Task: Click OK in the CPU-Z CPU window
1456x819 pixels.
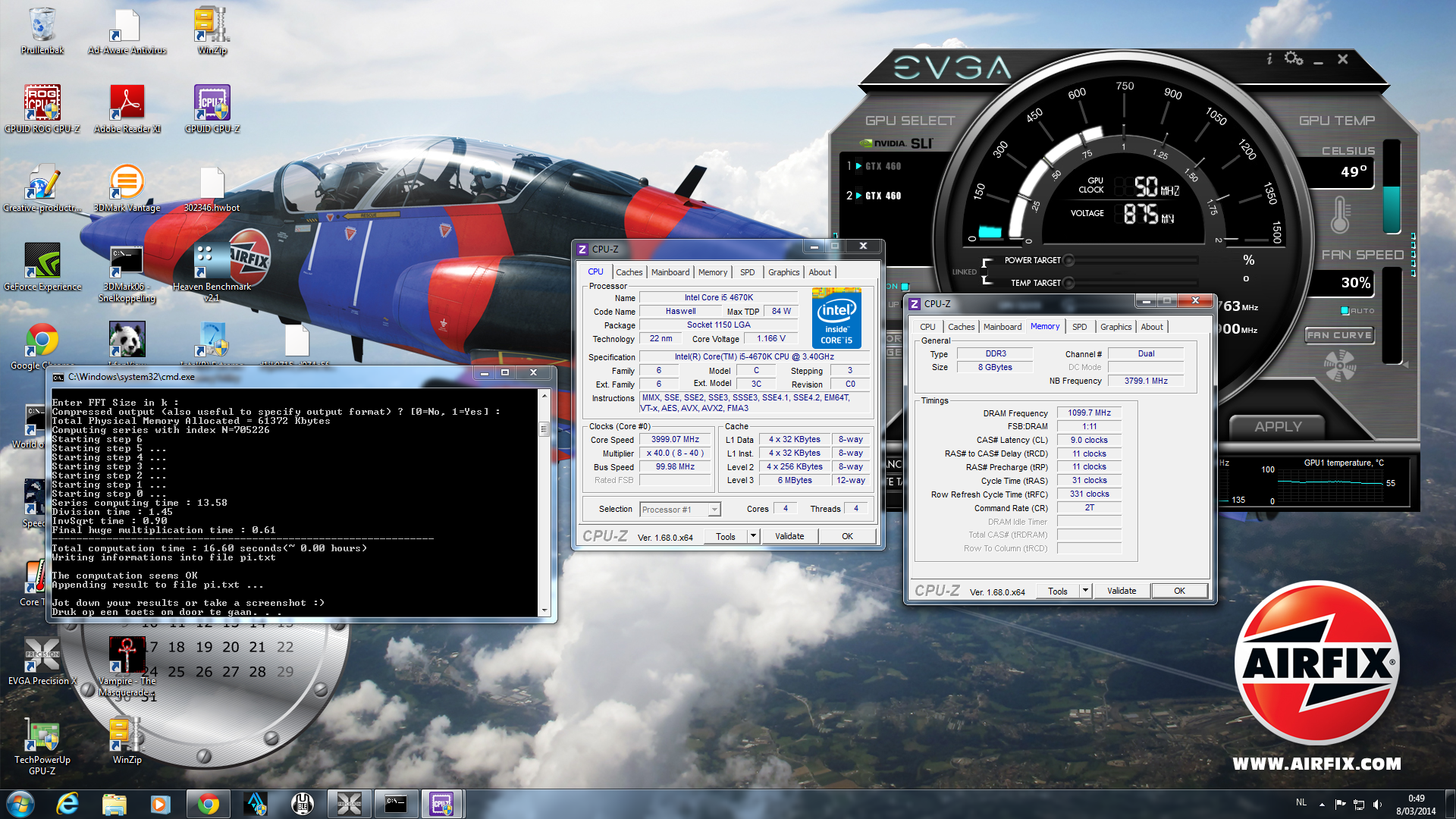Action: 848,536
